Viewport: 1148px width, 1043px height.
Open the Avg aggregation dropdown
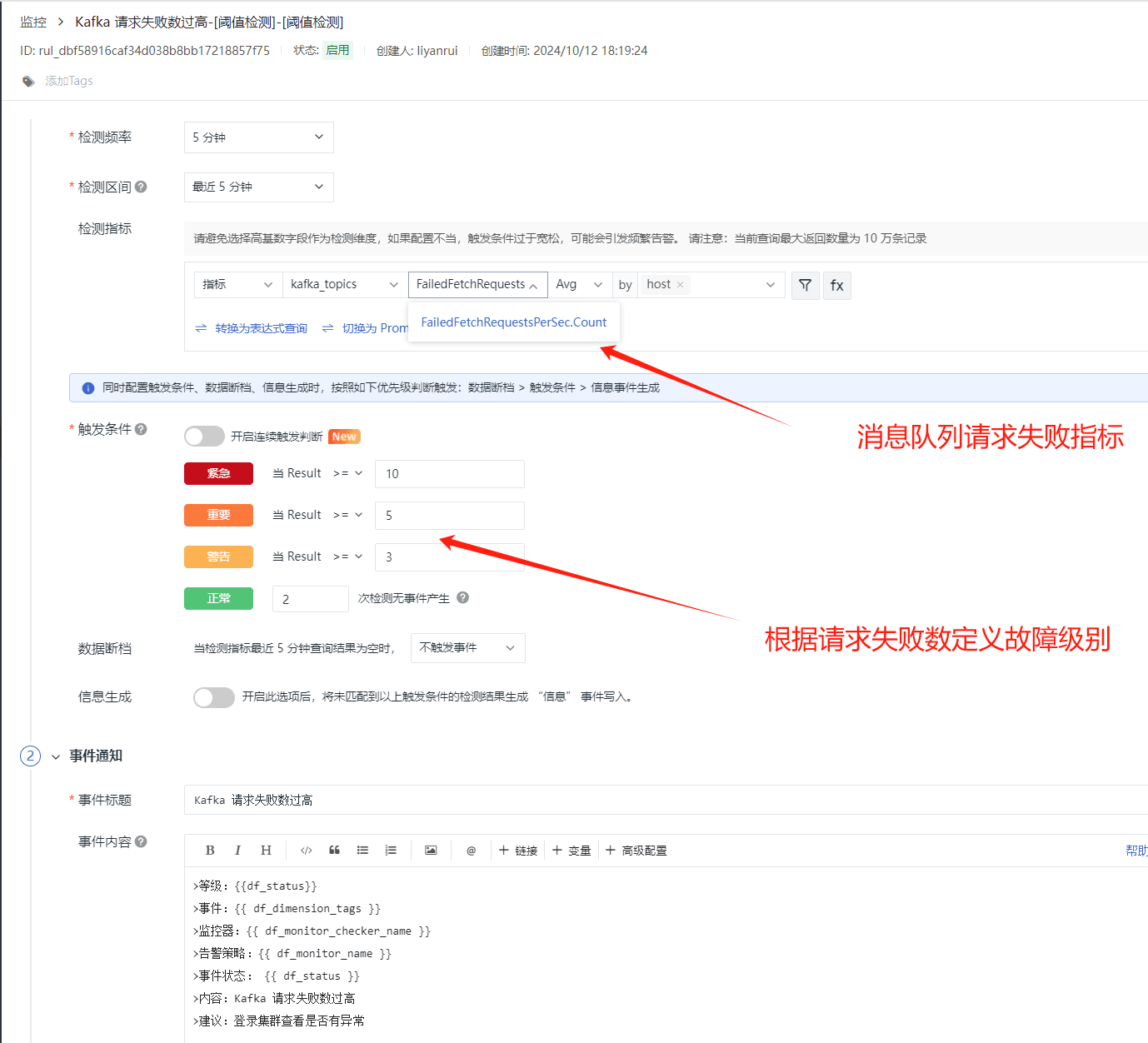(x=580, y=285)
